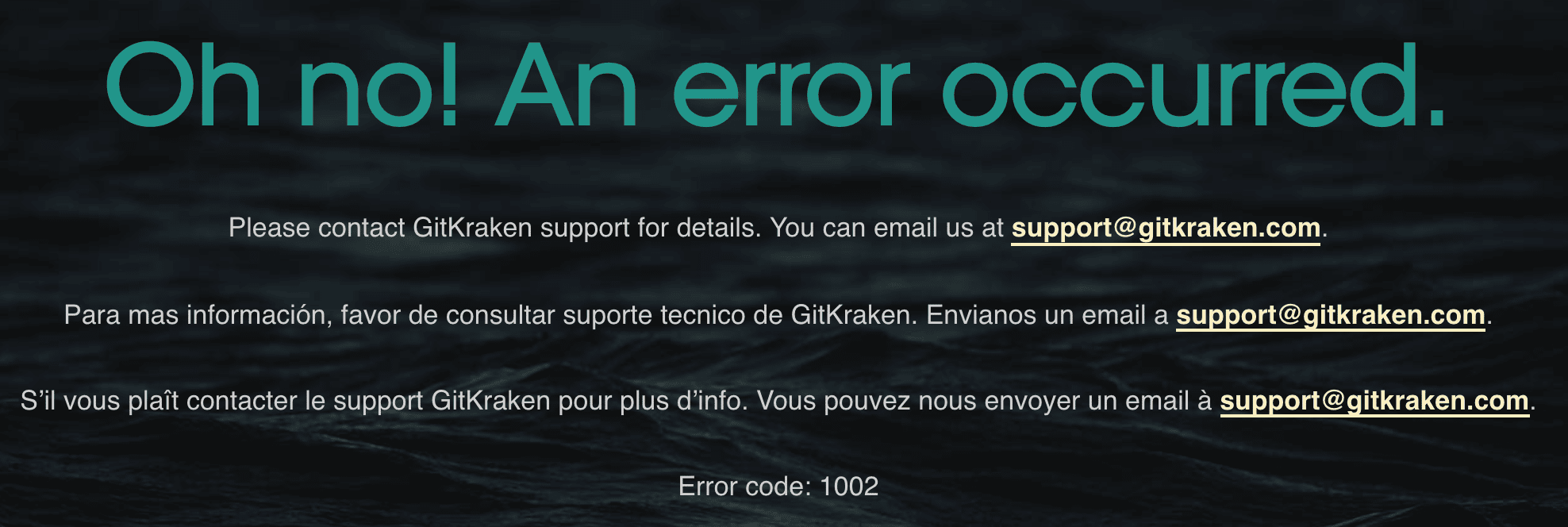Click "You can email us at" text
Screen dimensions: 1568x527
click(887, 229)
